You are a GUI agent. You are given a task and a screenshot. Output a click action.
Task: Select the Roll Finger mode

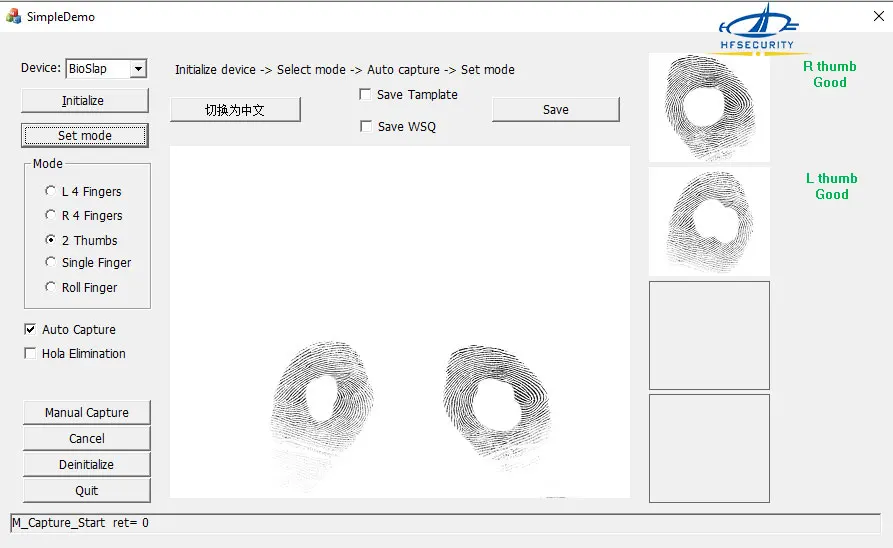(81, 287)
